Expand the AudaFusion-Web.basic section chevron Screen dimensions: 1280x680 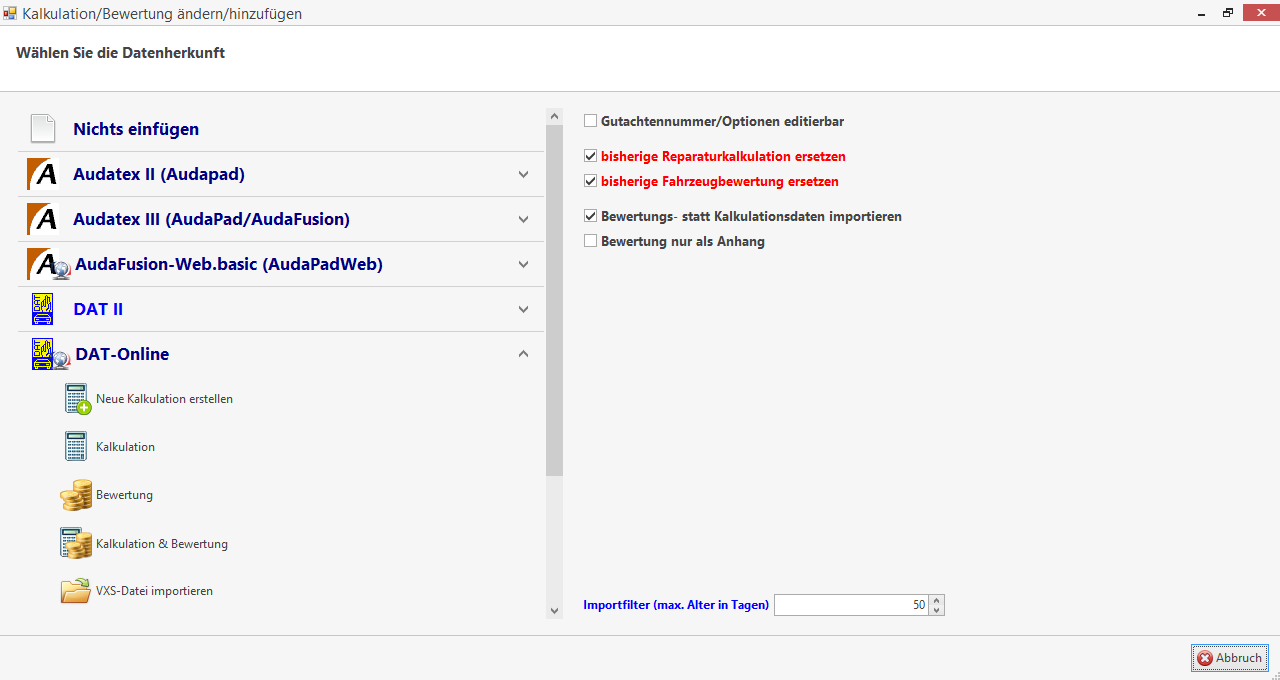523,264
